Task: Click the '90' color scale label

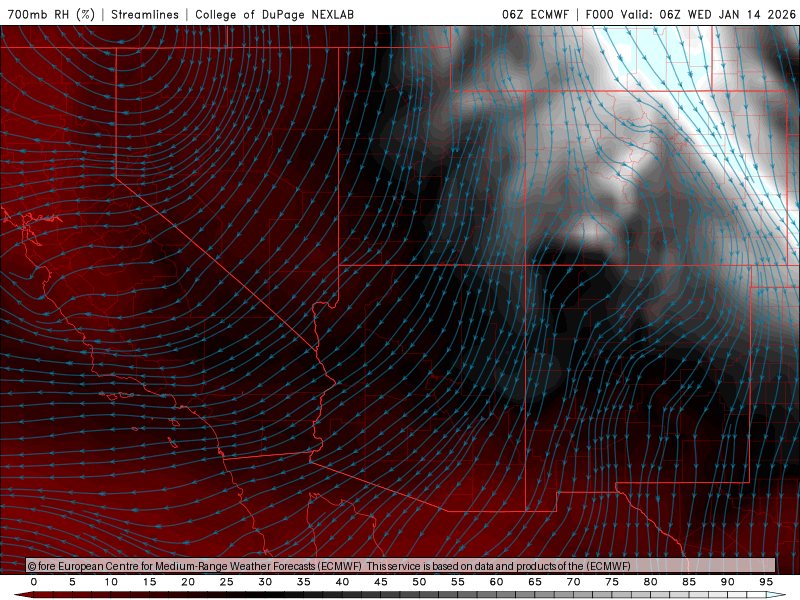Action: [728, 582]
